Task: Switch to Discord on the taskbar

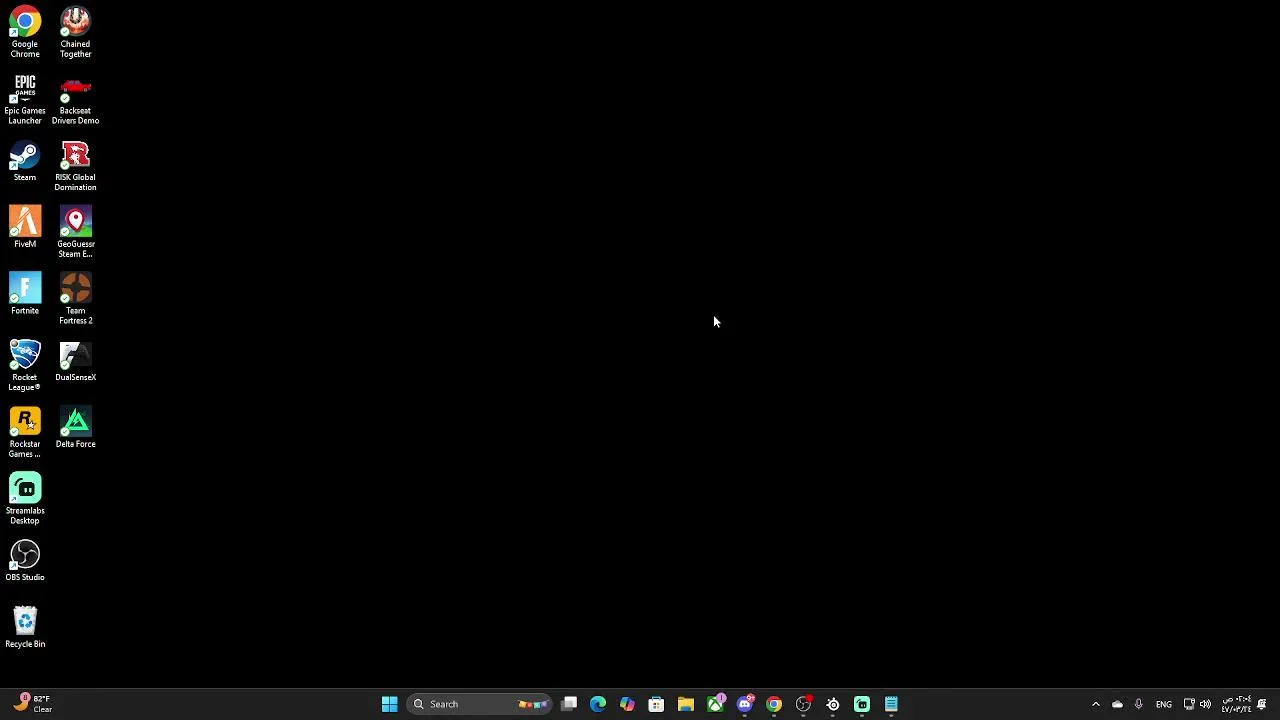Action: point(744,704)
